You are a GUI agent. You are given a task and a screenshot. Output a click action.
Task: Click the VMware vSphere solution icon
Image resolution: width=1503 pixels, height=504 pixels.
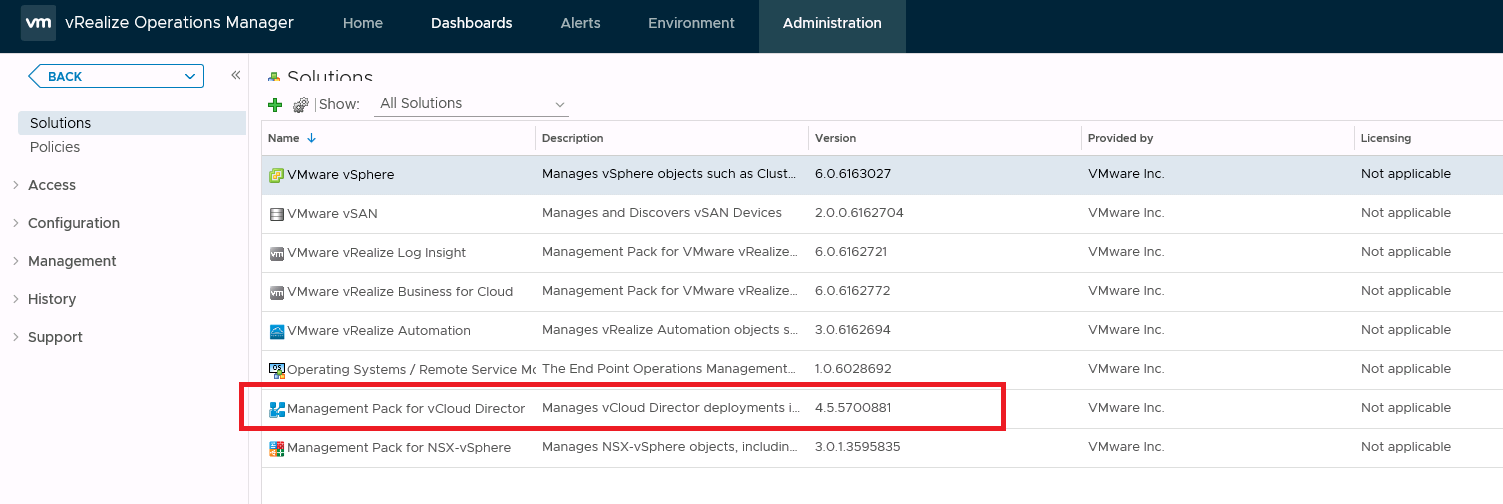point(277,175)
